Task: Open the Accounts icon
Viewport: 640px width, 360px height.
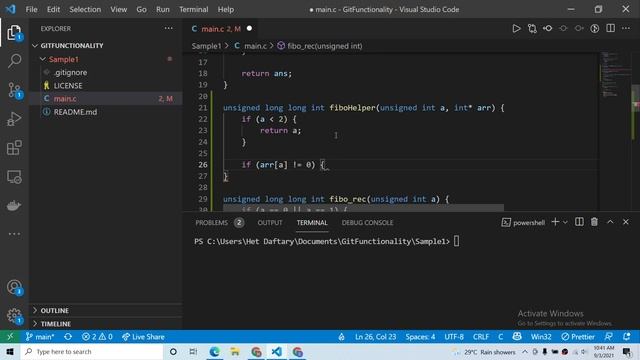Action: (x=14, y=287)
